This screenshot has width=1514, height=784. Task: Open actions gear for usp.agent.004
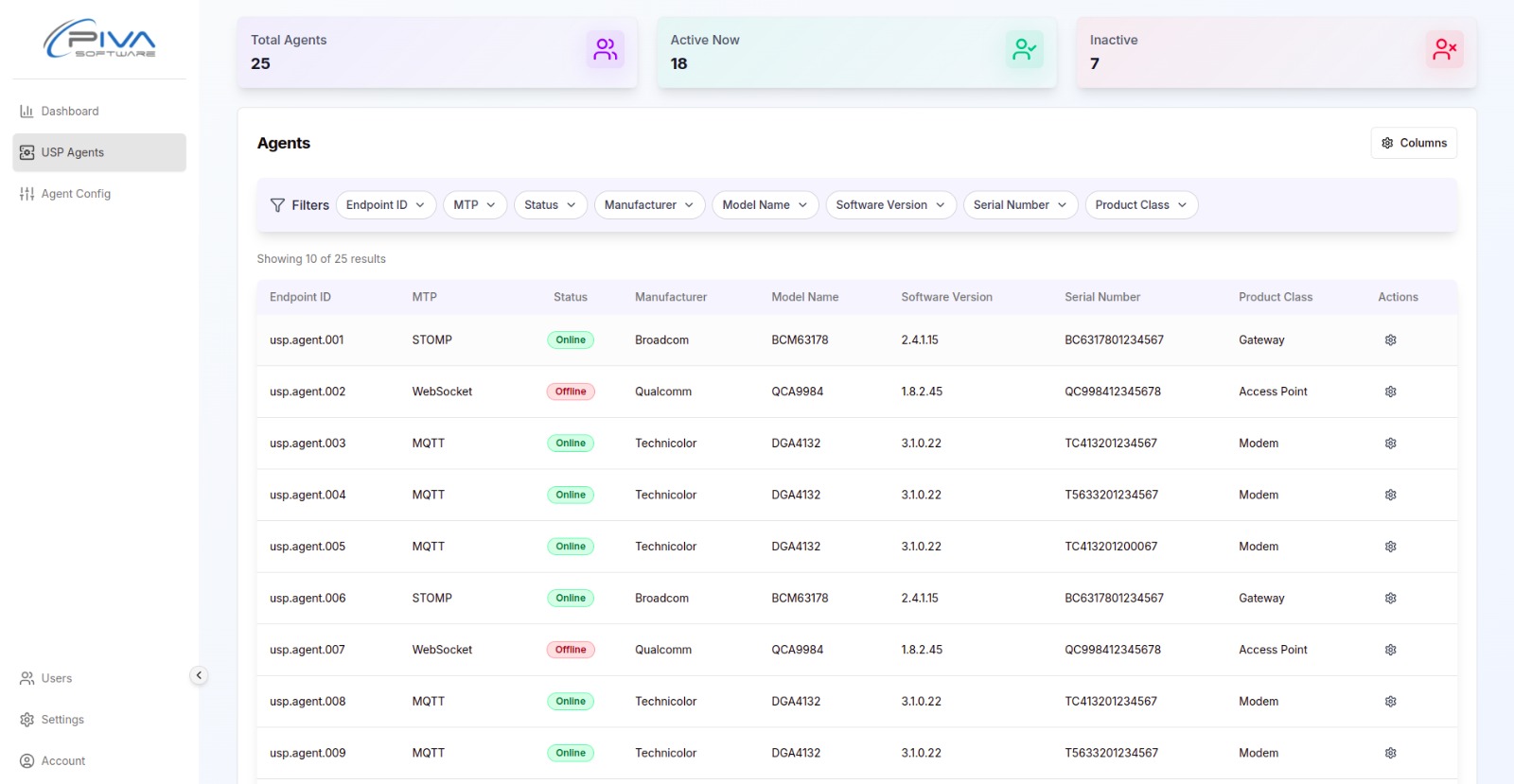click(x=1390, y=496)
